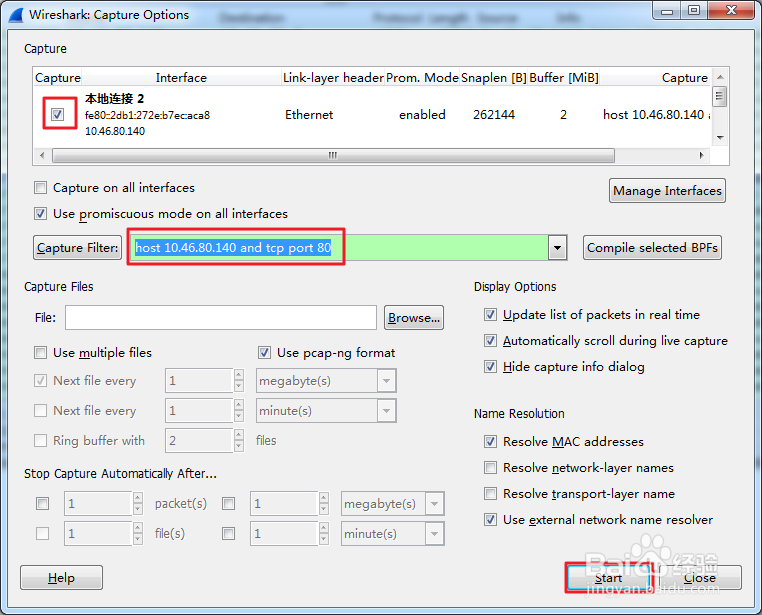Viewport: 762px width, 615px height.
Task: Click the Start capture button
Action: 608,578
